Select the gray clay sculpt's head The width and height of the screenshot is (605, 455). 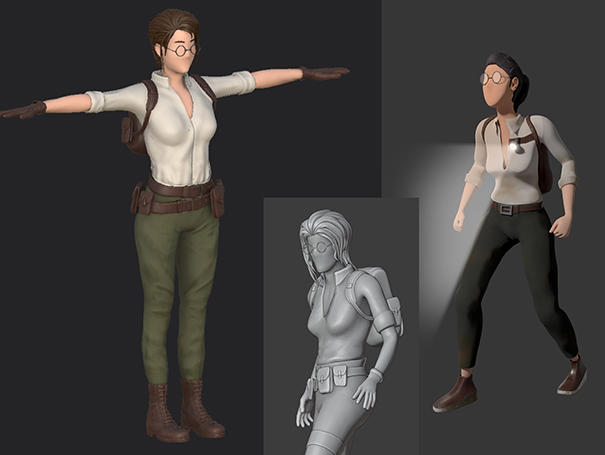tap(322, 240)
